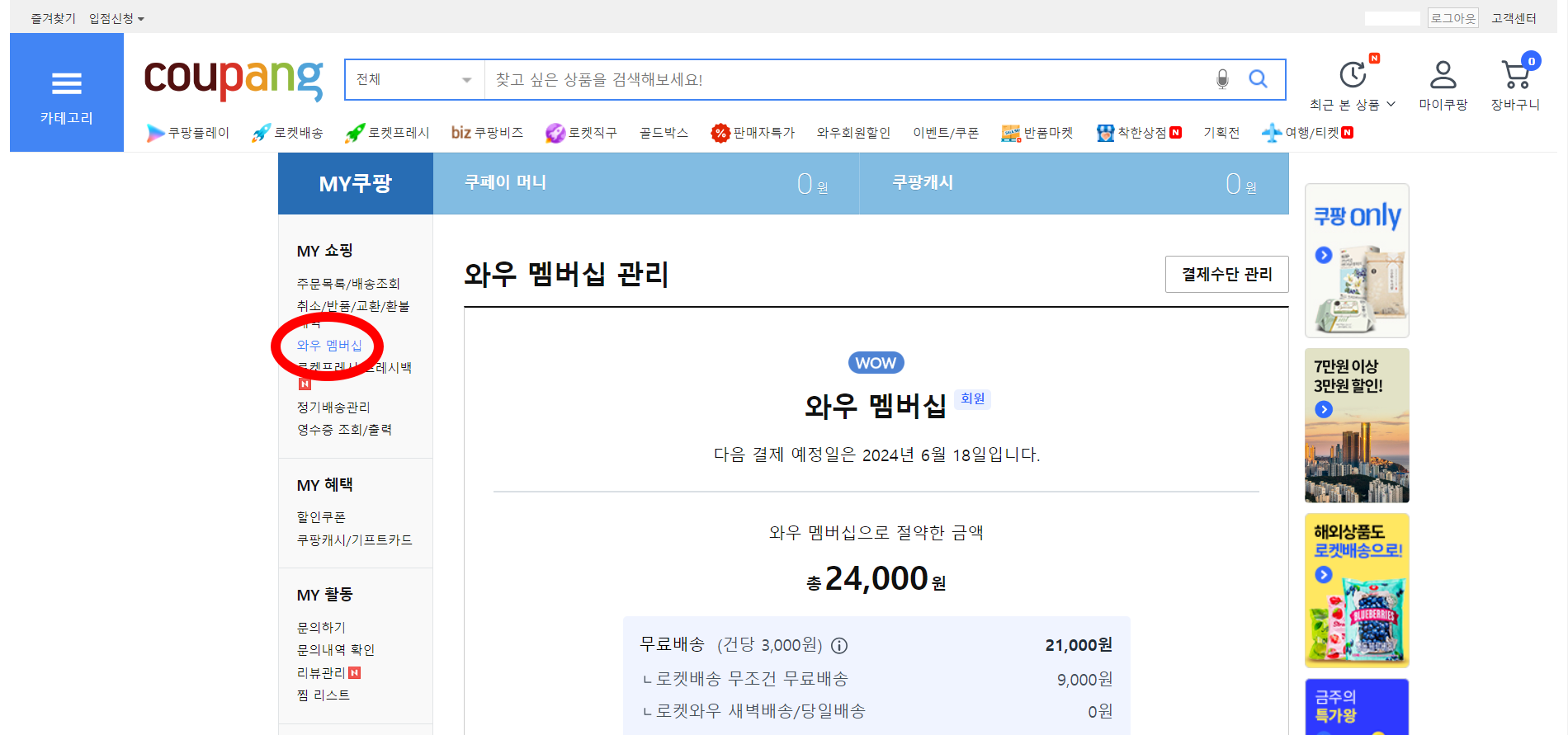Open recently viewed products clock icon

tap(1353, 75)
